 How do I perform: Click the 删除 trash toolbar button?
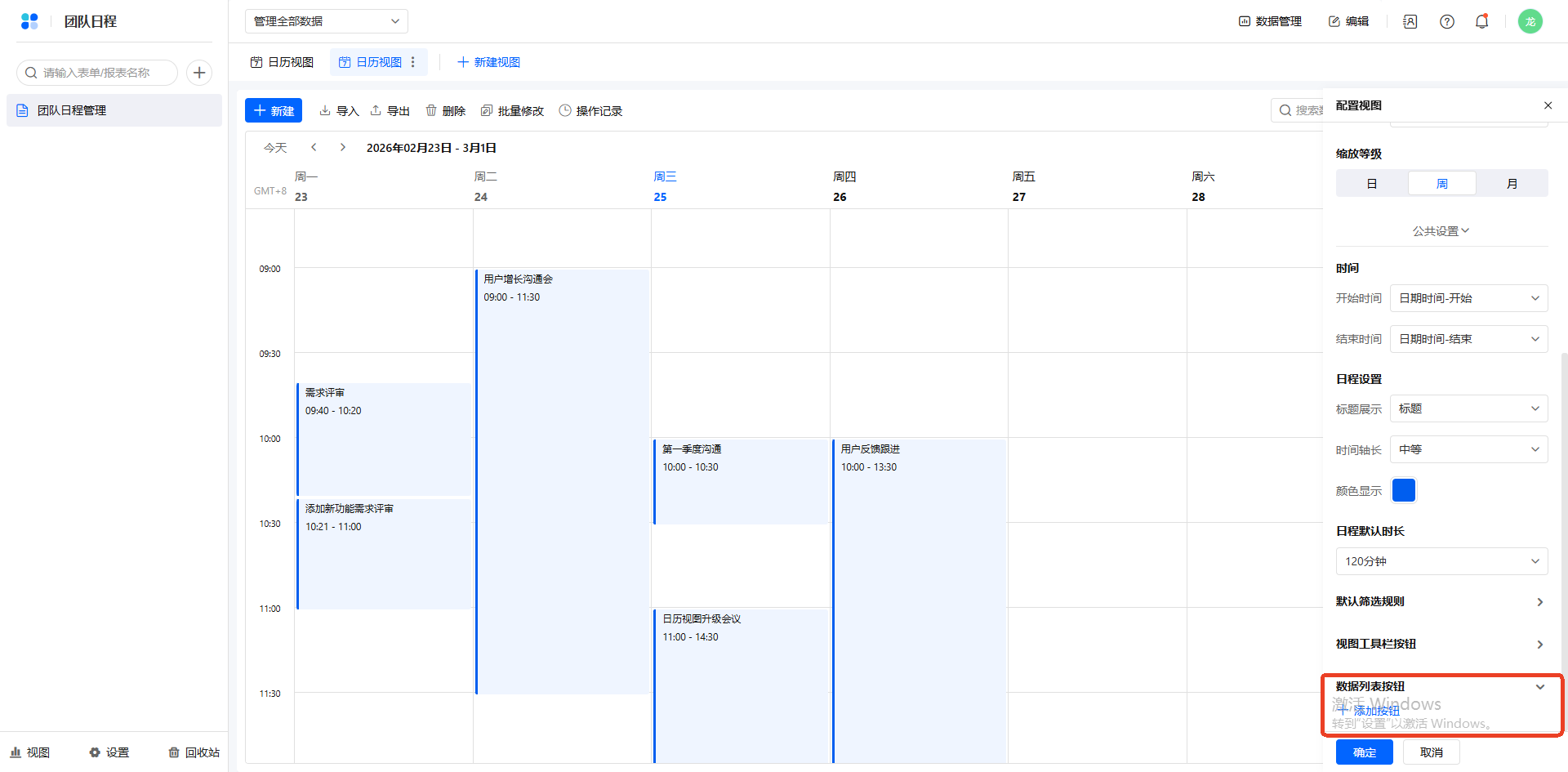coord(445,111)
